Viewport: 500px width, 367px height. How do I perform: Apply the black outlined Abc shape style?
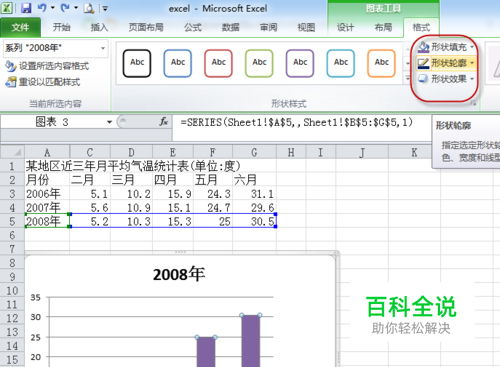click(x=137, y=63)
